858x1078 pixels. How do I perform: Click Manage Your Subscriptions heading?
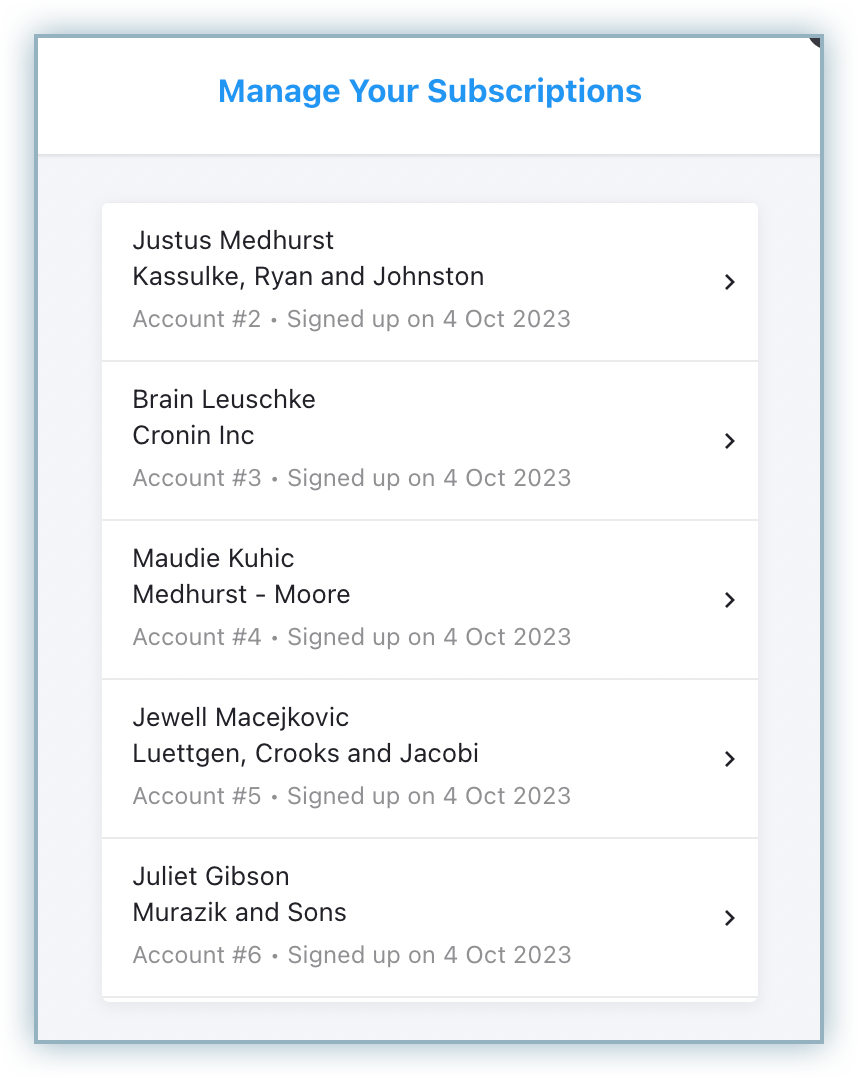[x=430, y=91]
